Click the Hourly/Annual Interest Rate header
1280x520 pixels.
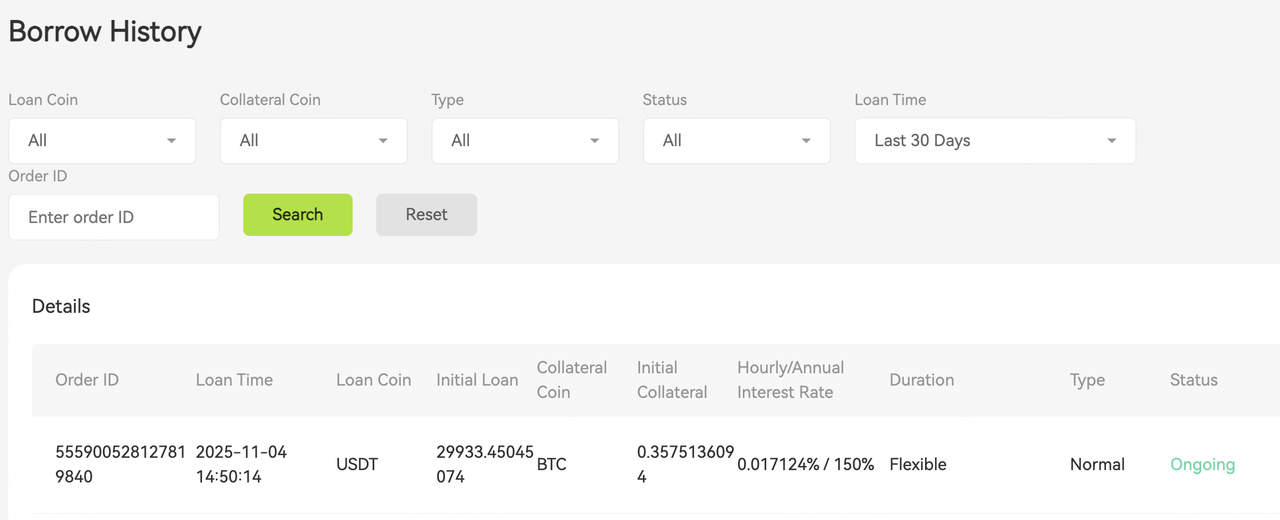pos(790,380)
